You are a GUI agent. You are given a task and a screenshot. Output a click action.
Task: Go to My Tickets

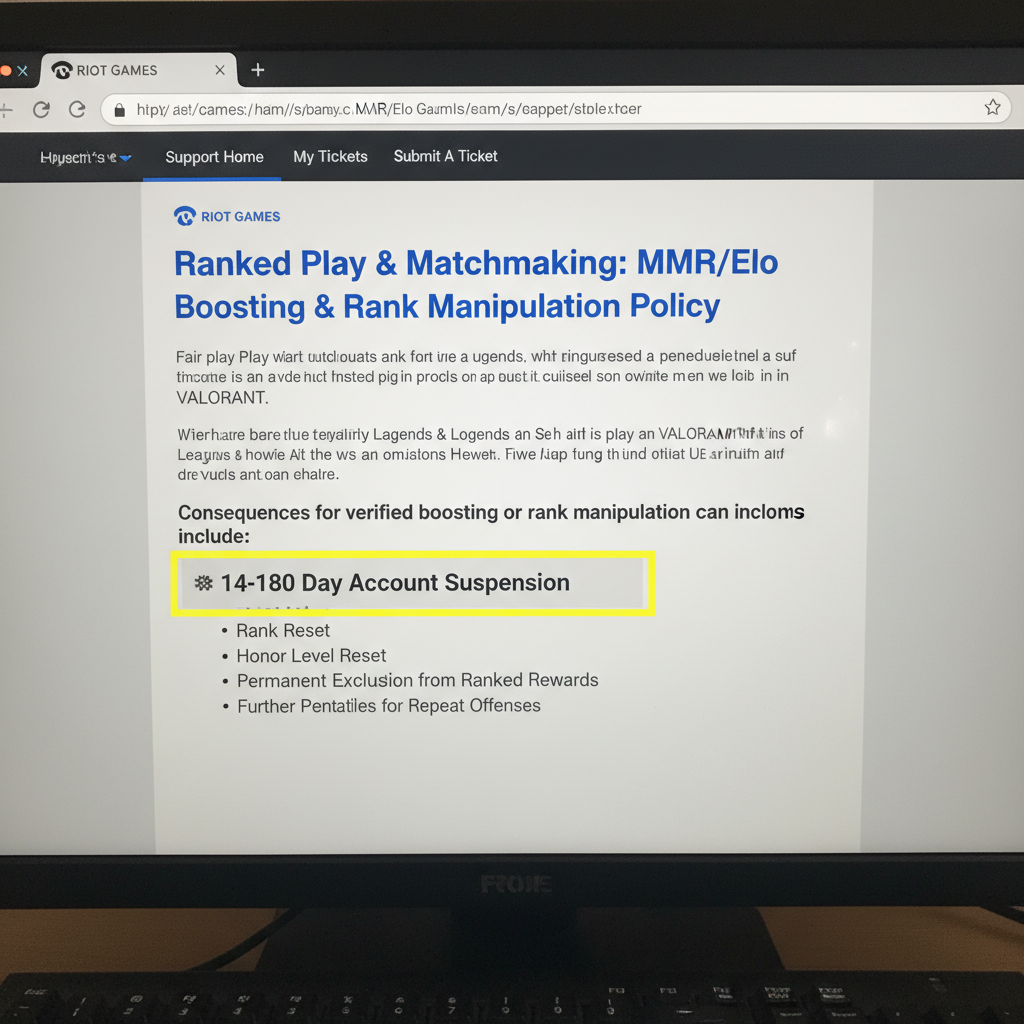[330, 157]
